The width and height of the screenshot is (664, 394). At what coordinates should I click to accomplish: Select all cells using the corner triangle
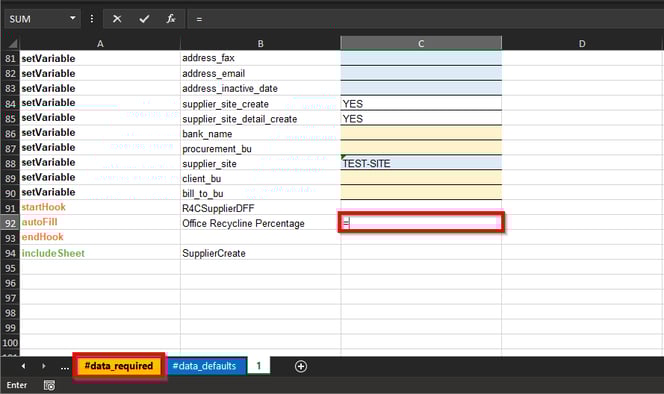[12, 43]
